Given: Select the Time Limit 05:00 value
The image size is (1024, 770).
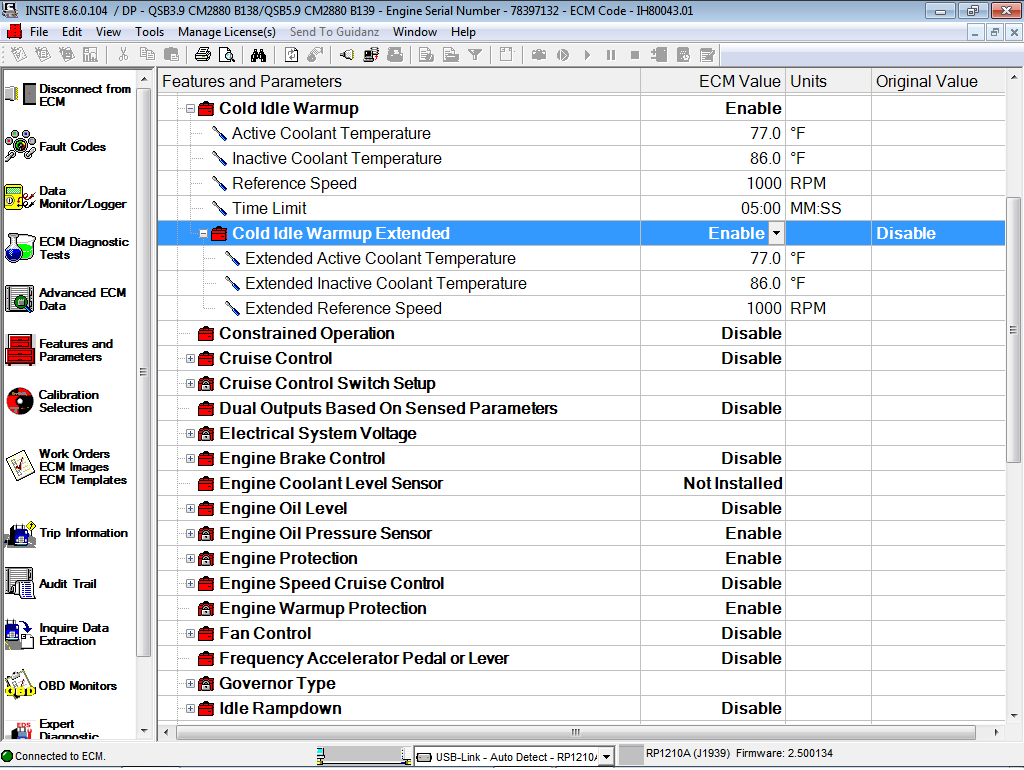Looking at the screenshot, I should click(x=761, y=208).
